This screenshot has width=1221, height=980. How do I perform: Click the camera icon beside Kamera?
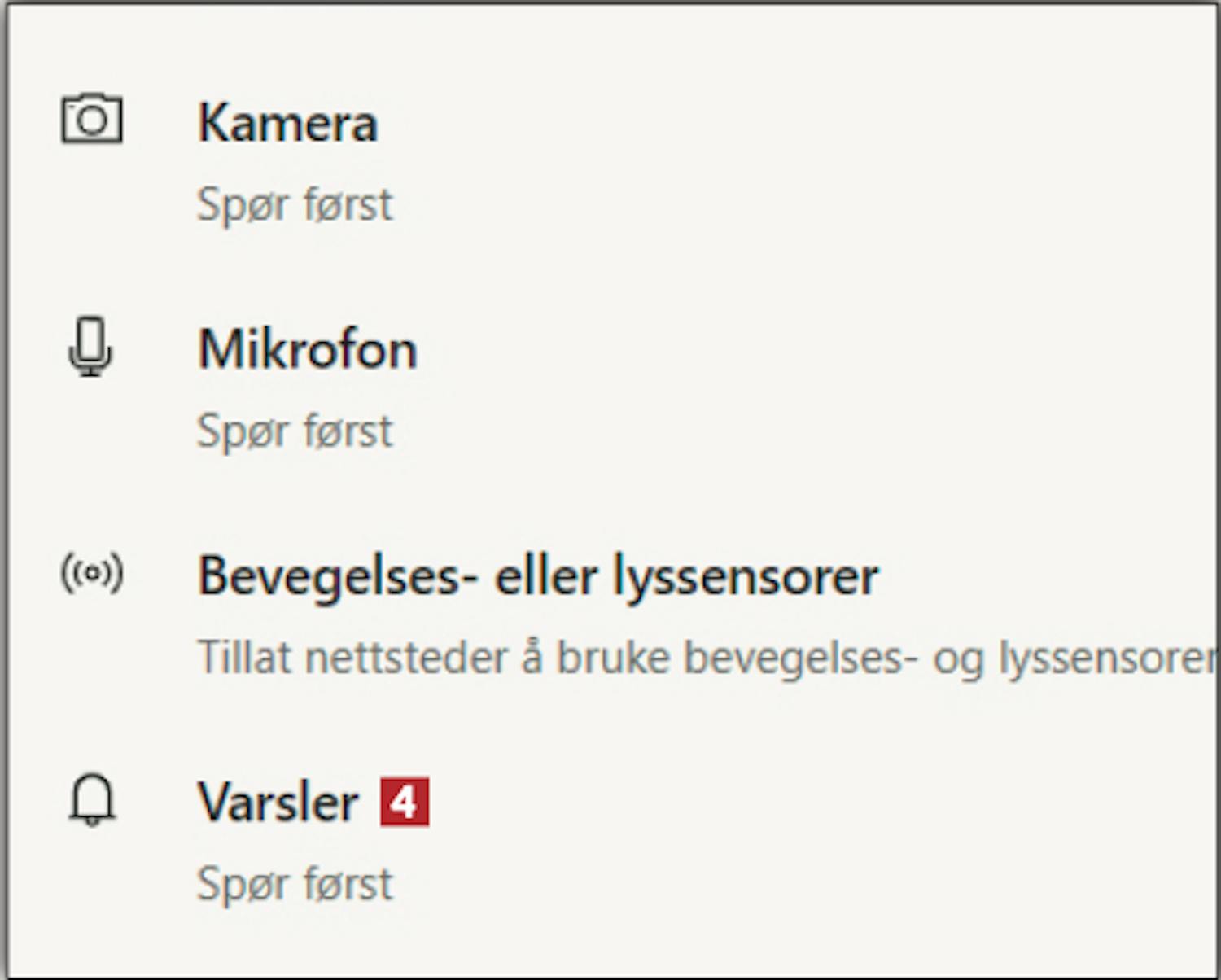92,120
